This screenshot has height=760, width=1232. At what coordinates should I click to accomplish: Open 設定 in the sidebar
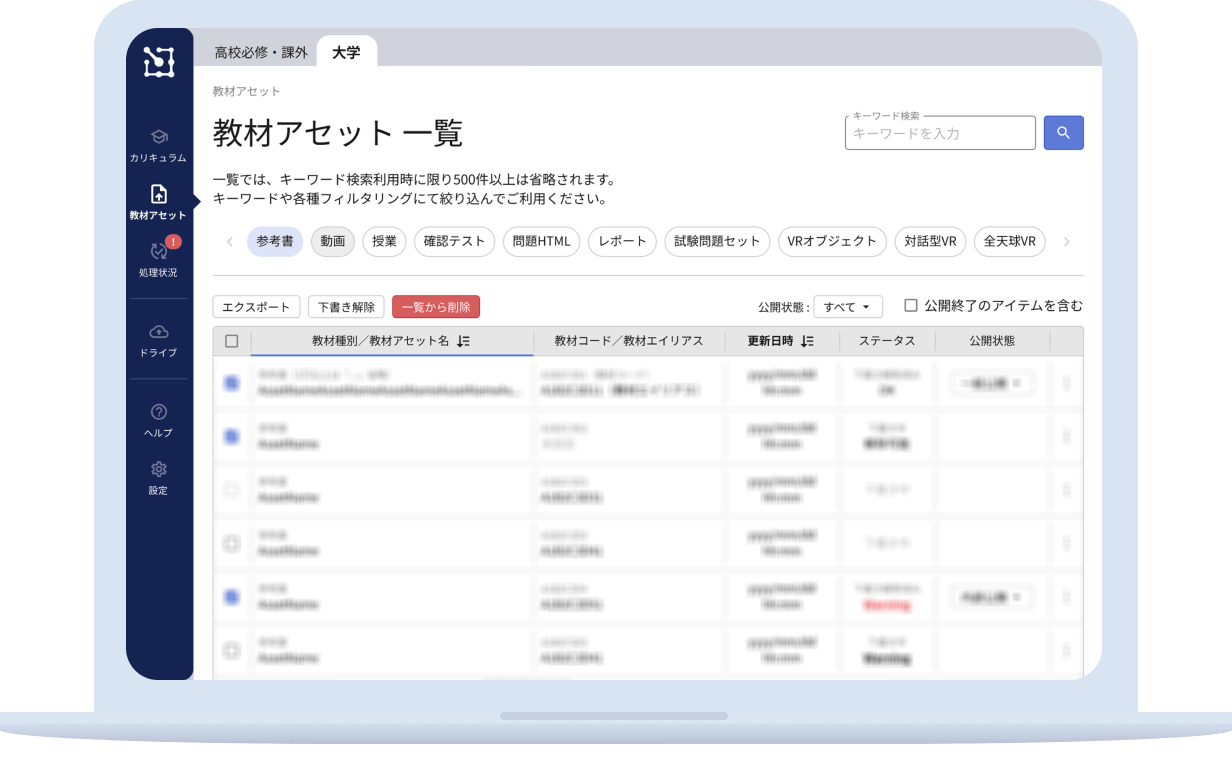[x=158, y=478]
